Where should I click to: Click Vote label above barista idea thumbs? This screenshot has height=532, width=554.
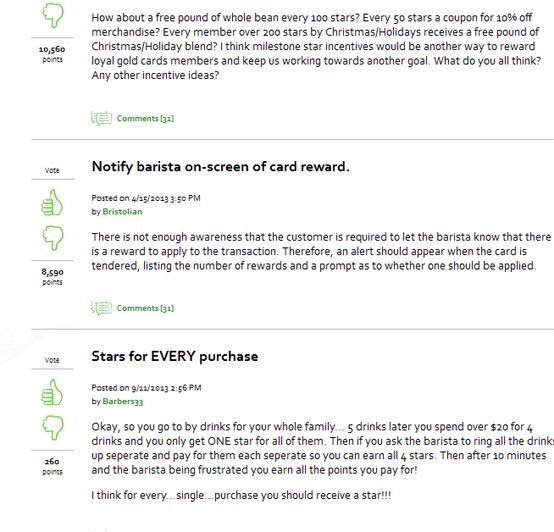click(52, 170)
